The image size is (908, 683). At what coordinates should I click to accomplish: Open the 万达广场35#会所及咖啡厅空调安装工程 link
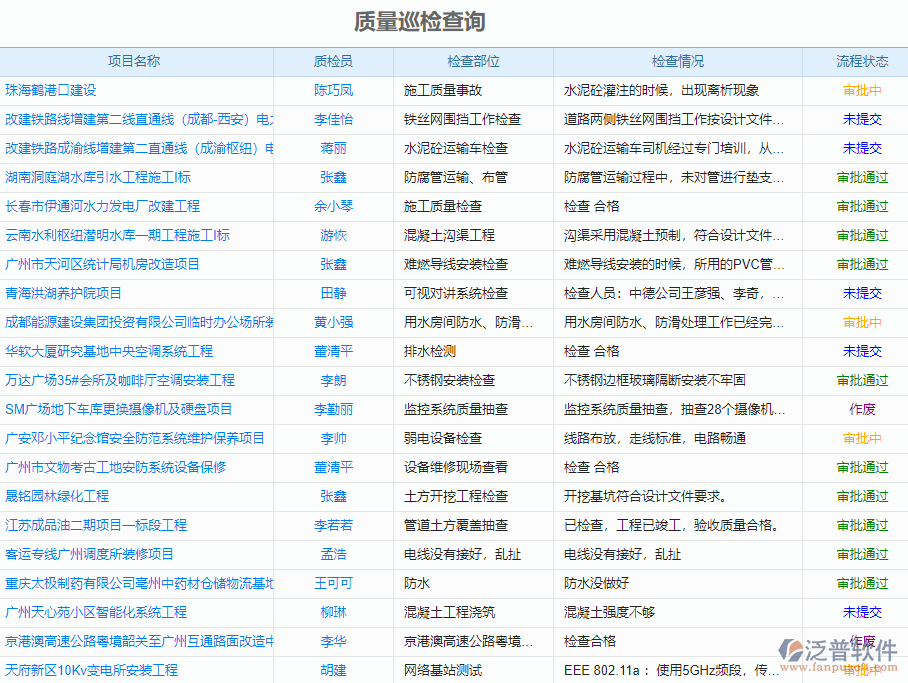pos(123,381)
